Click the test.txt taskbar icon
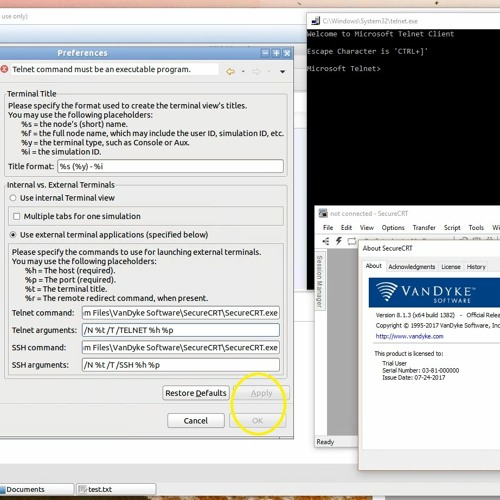Image resolution: width=500 pixels, height=500 pixels. [x=82, y=489]
